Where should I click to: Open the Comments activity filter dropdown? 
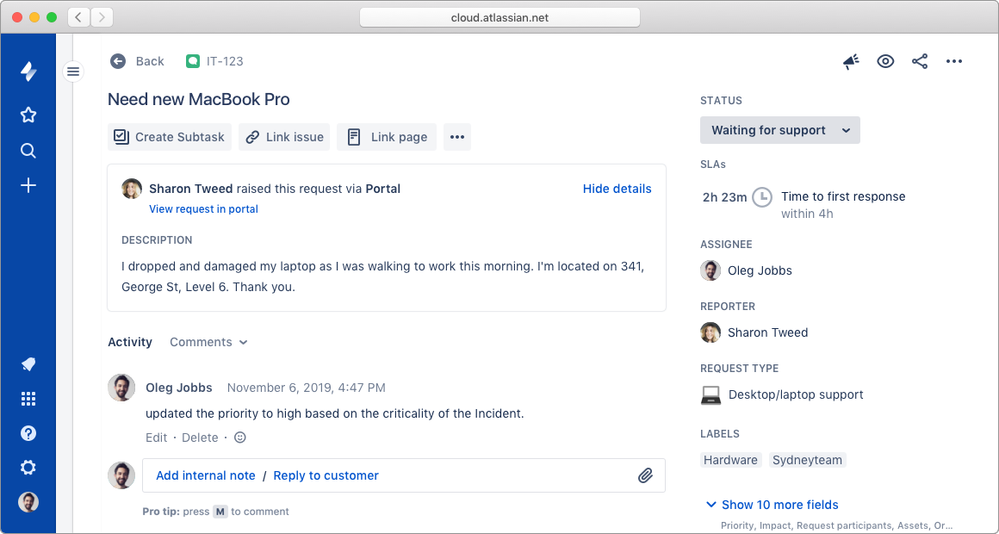pyautogui.click(x=208, y=342)
